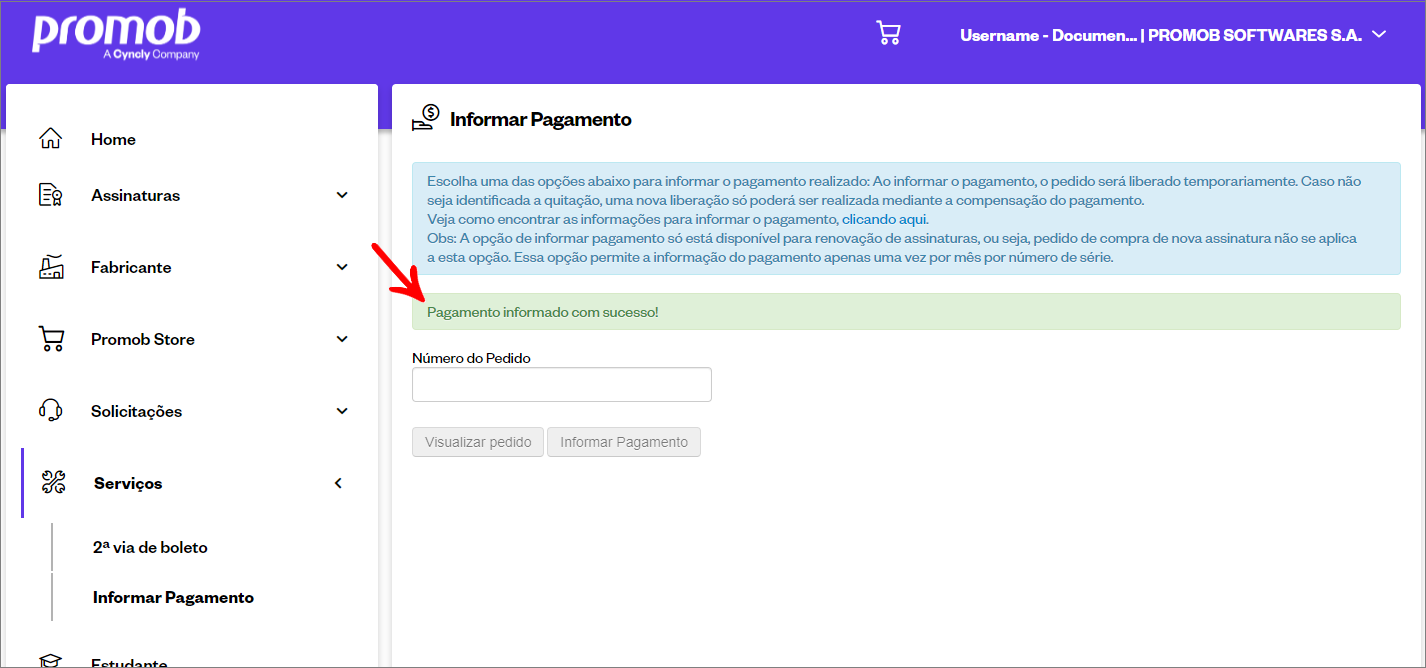
Task: Click the Informar Pagamento hand-coin icon
Action: (426, 118)
